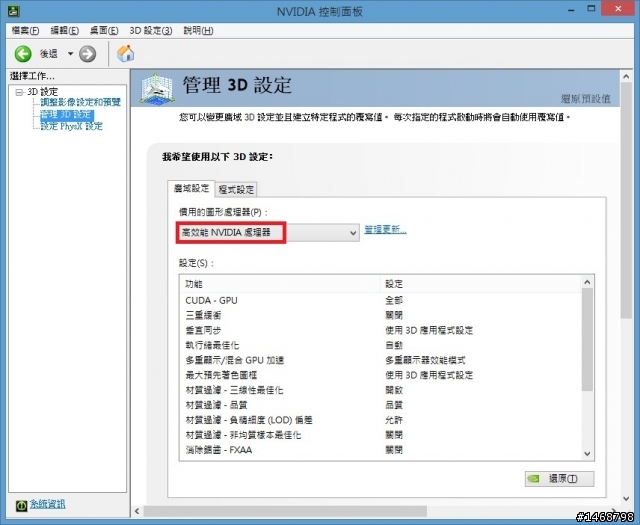640x525 pixels.
Task: Click the NVIDIA logo on 還原 button
Action: click(x=534, y=479)
